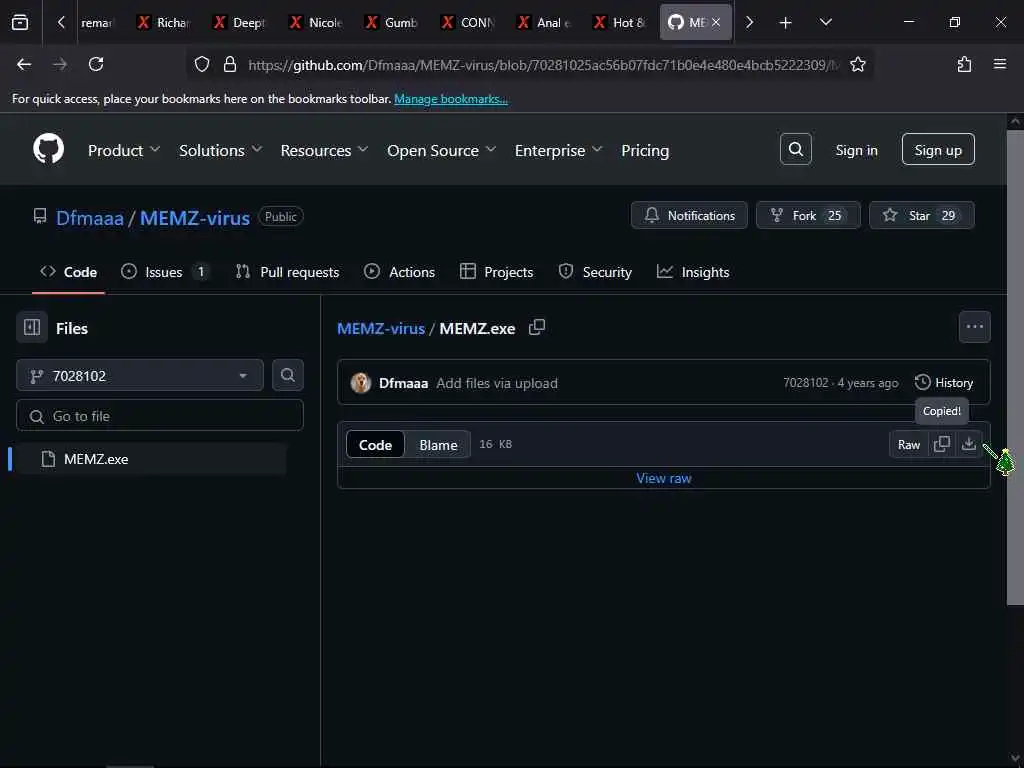This screenshot has height=768, width=1024.
Task: Open the Dfmaaa owner link
Action: 89,217
